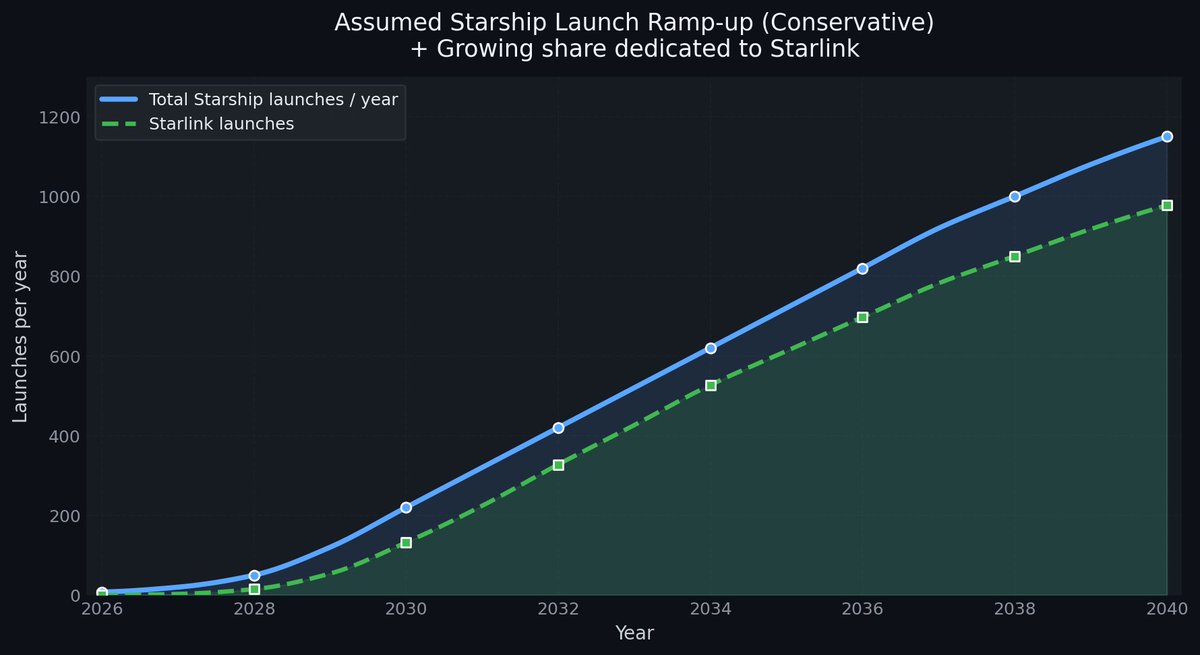Select the blue circle data point at 2030
The image size is (1200, 655).
pos(406,508)
